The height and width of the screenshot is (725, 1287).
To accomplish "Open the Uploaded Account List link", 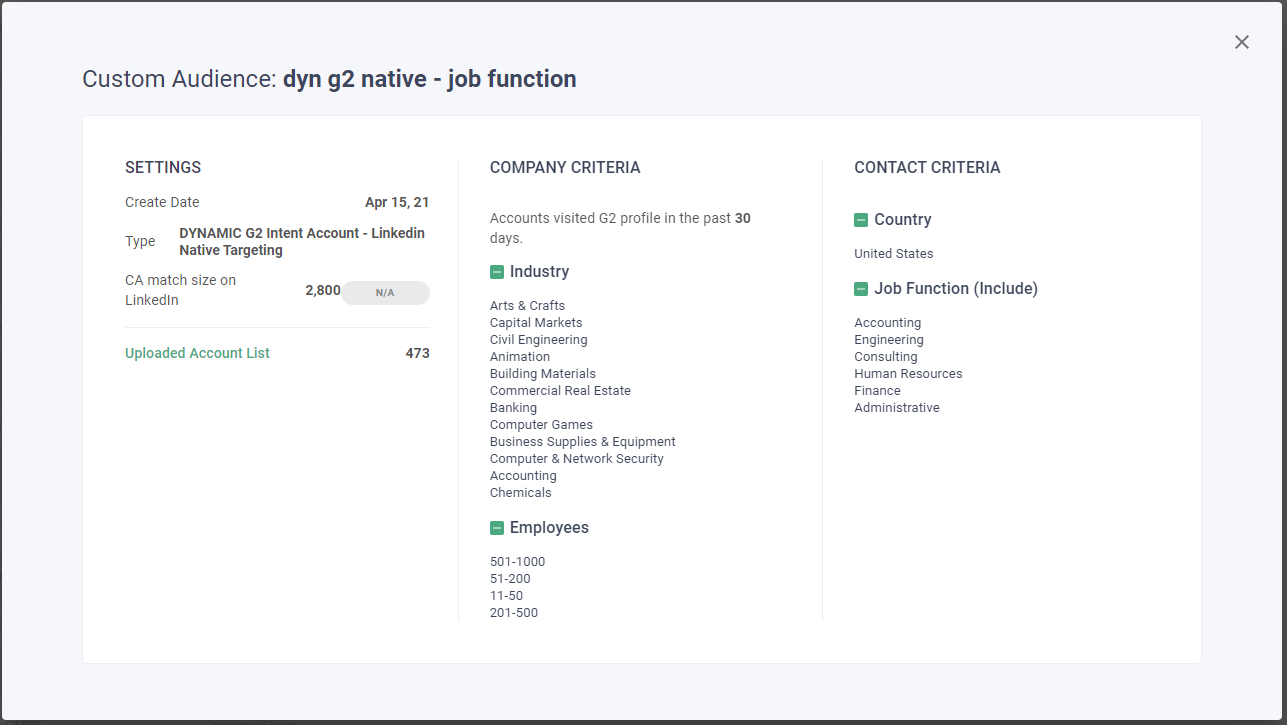I will [197, 353].
